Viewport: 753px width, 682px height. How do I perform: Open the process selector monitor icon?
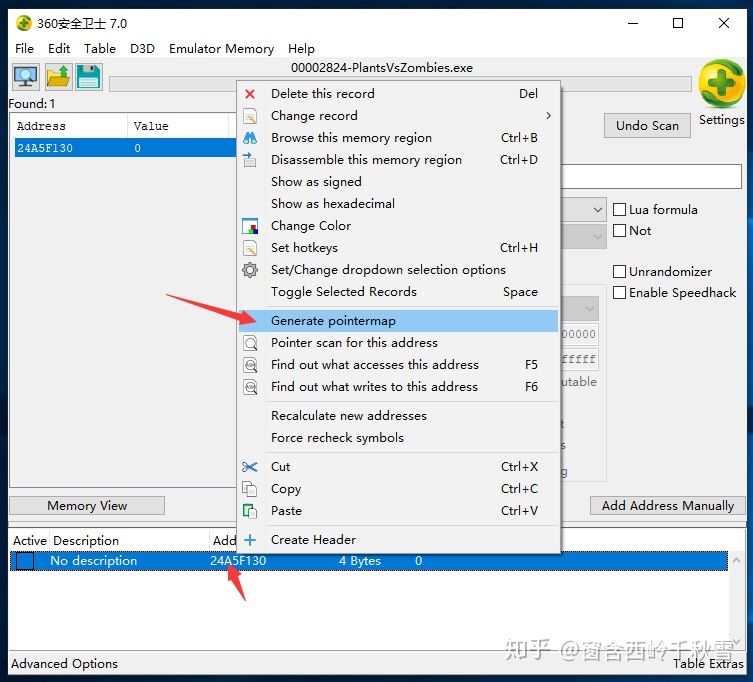coord(25,77)
